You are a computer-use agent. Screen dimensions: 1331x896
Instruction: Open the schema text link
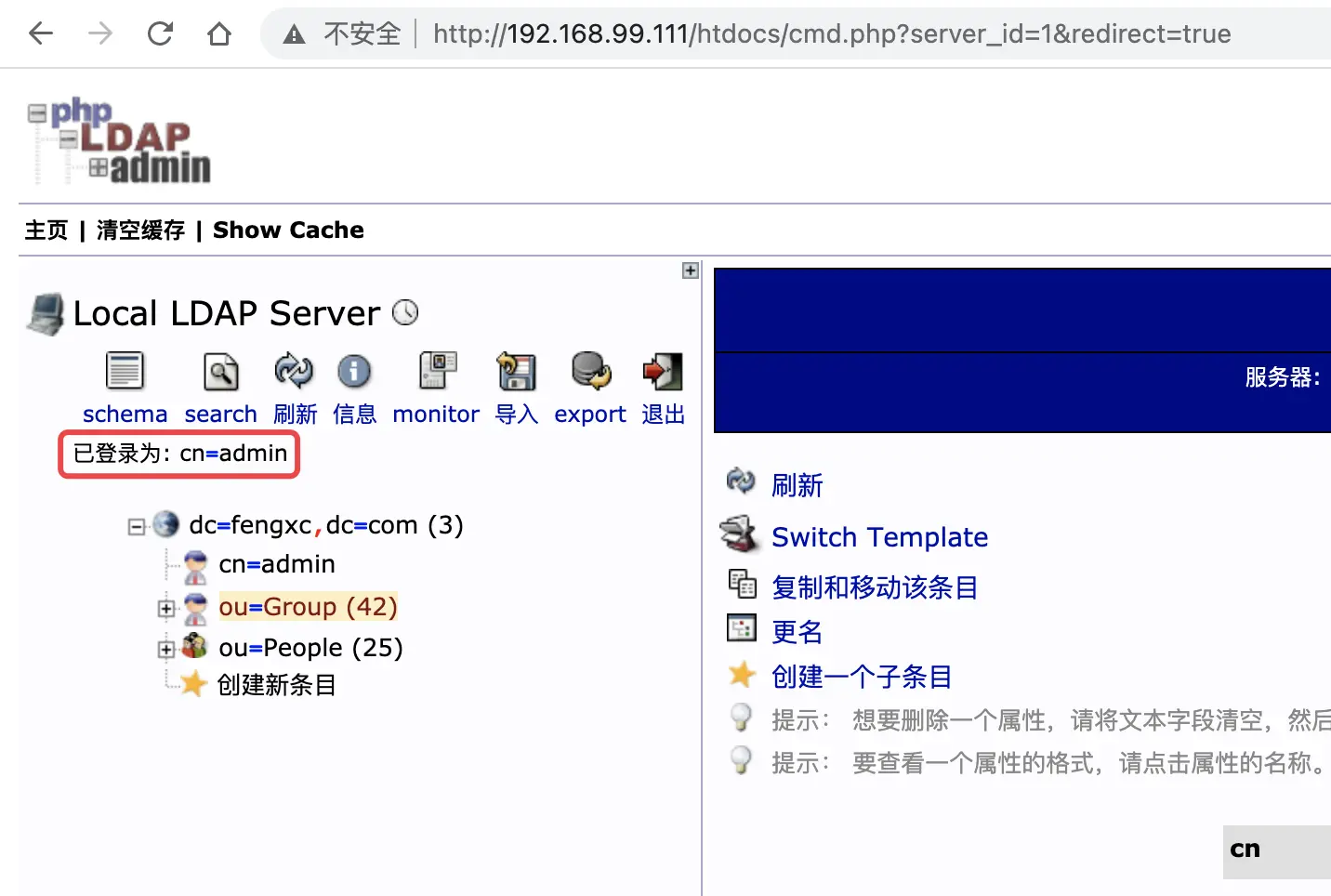coord(125,414)
